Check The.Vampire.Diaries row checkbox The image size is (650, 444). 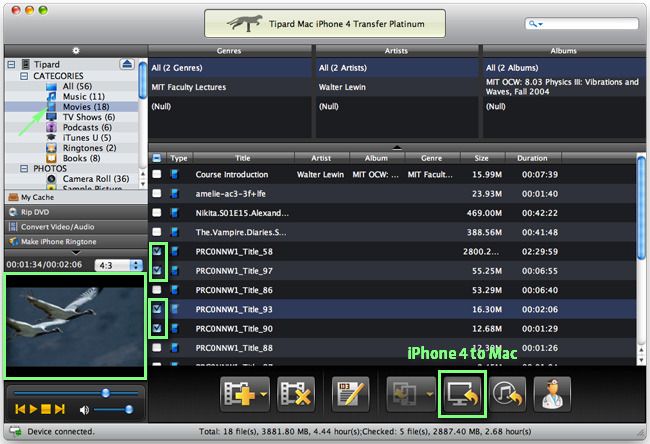pos(157,232)
